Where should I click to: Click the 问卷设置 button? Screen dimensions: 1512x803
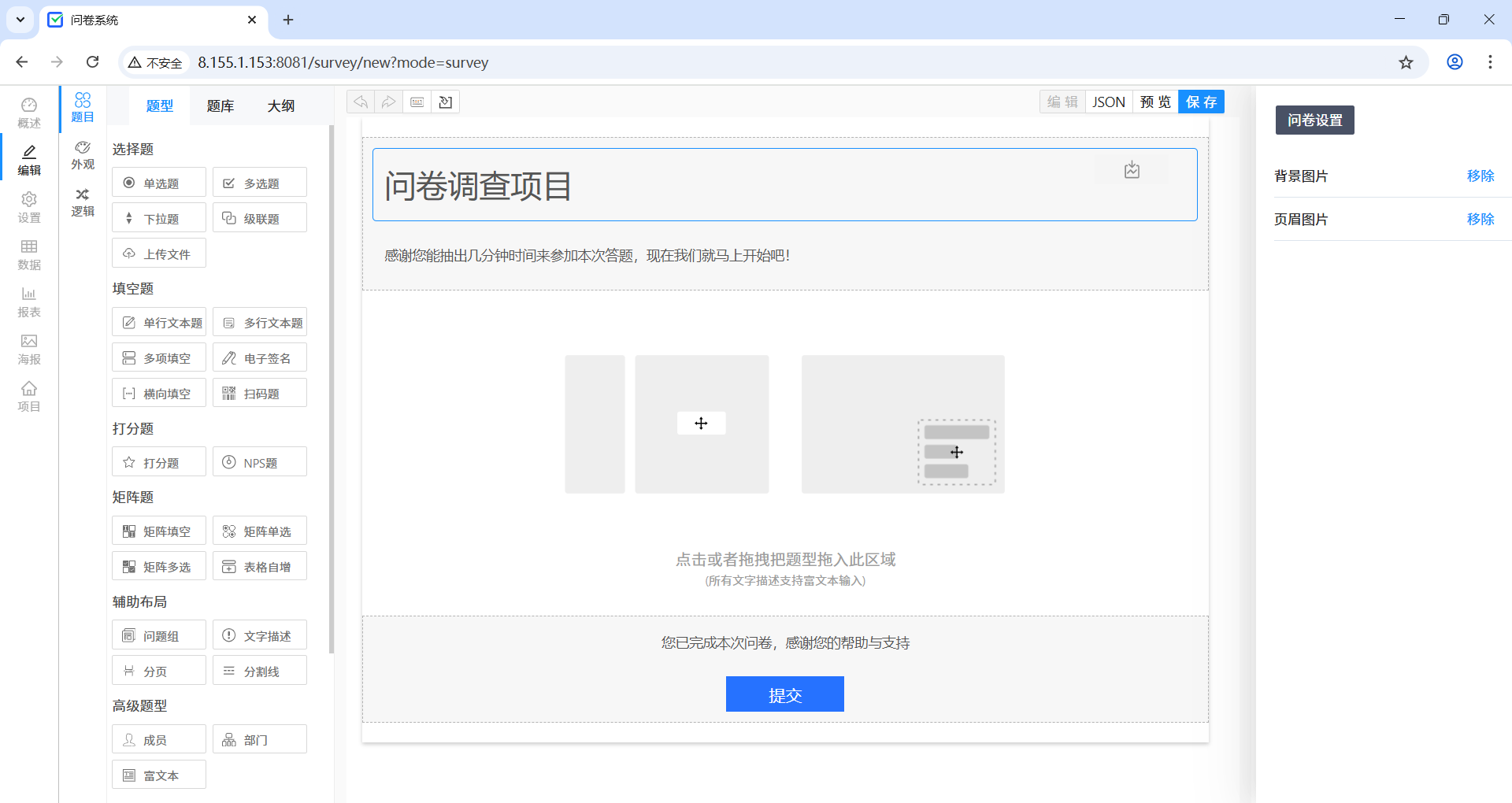coord(1315,120)
